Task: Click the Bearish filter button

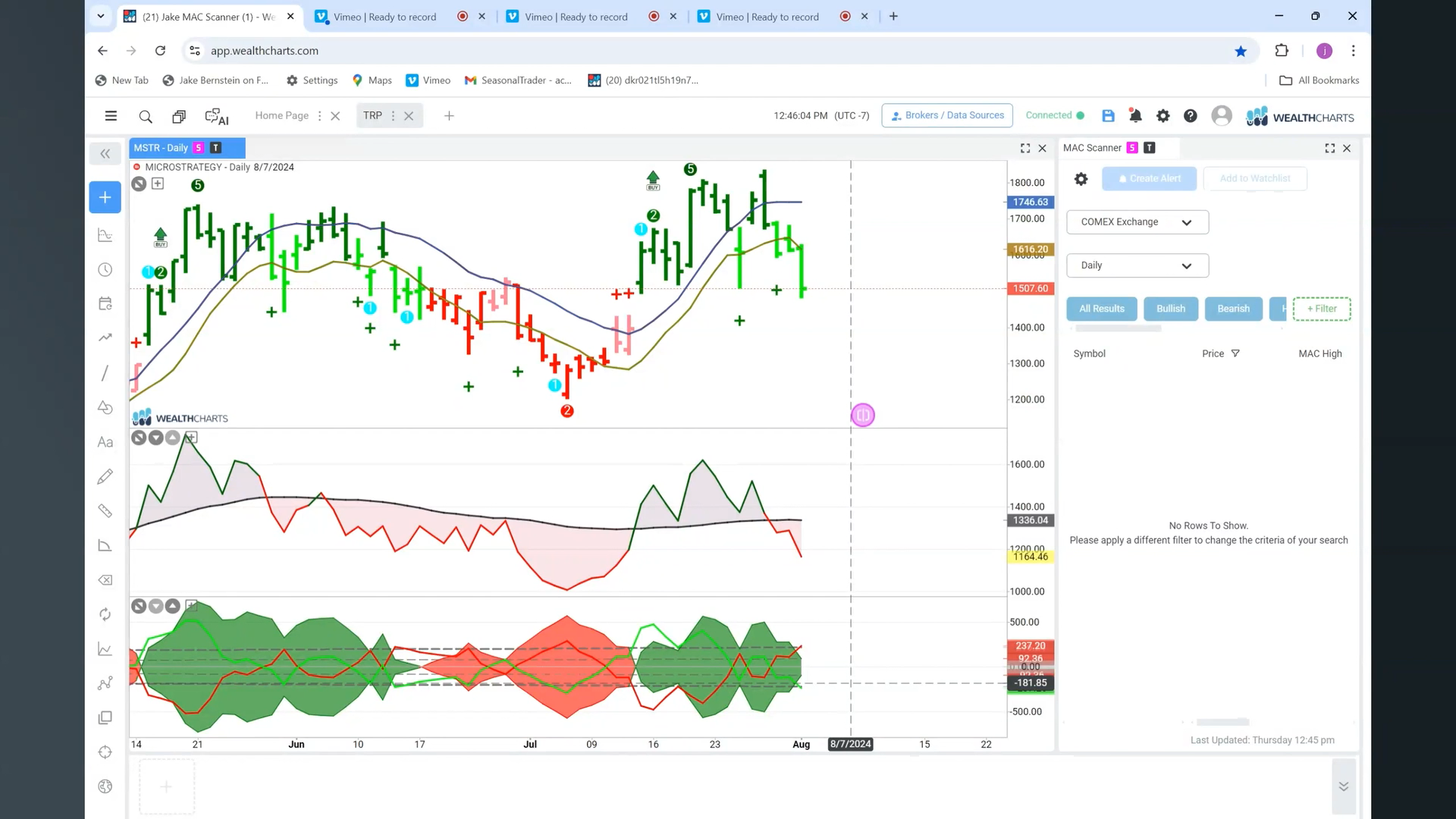Action: pos(1233,309)
